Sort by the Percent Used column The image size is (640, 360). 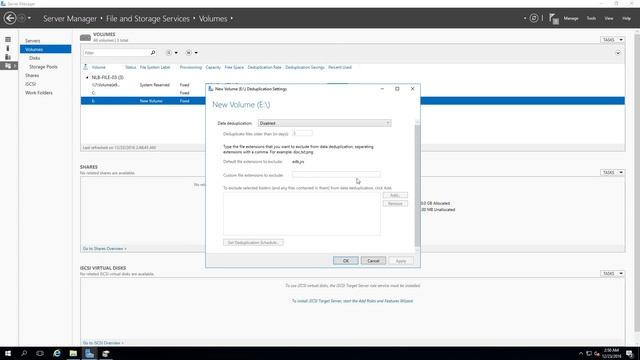point(340,67)
